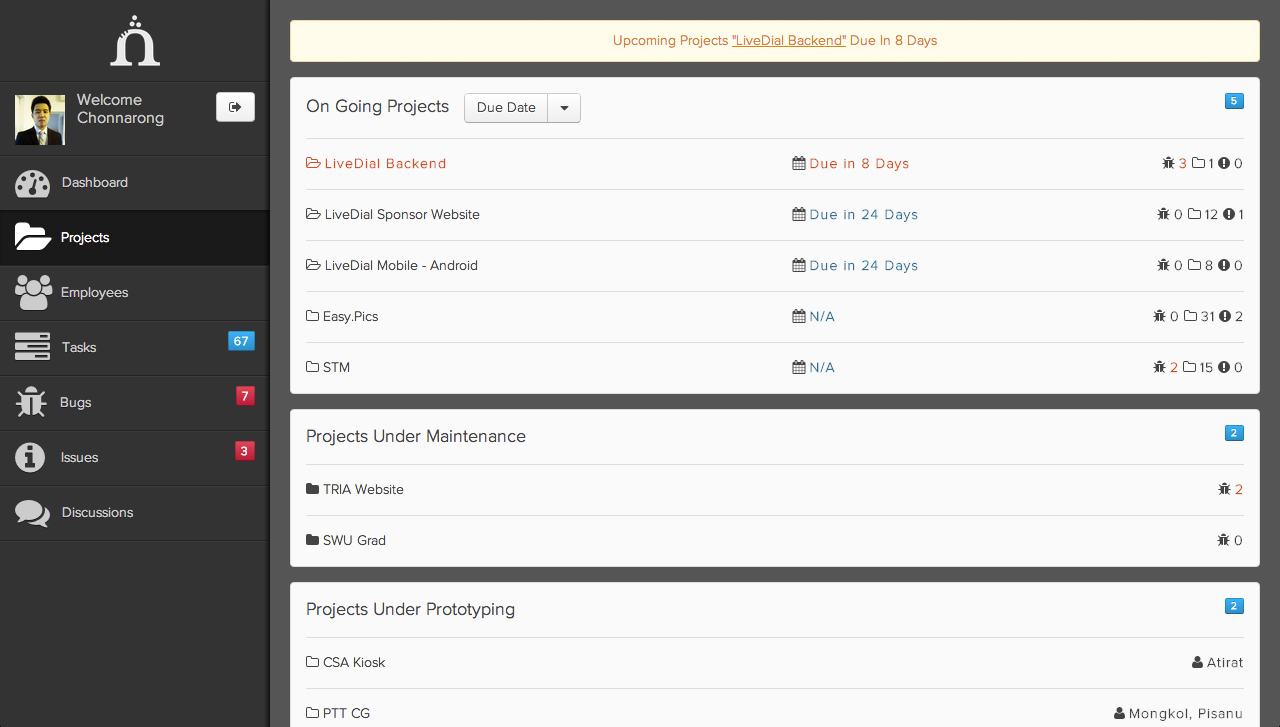Screen dimensions: 1280x727
Task: Click the Due Date sort button
Action: tap(506, 108)
